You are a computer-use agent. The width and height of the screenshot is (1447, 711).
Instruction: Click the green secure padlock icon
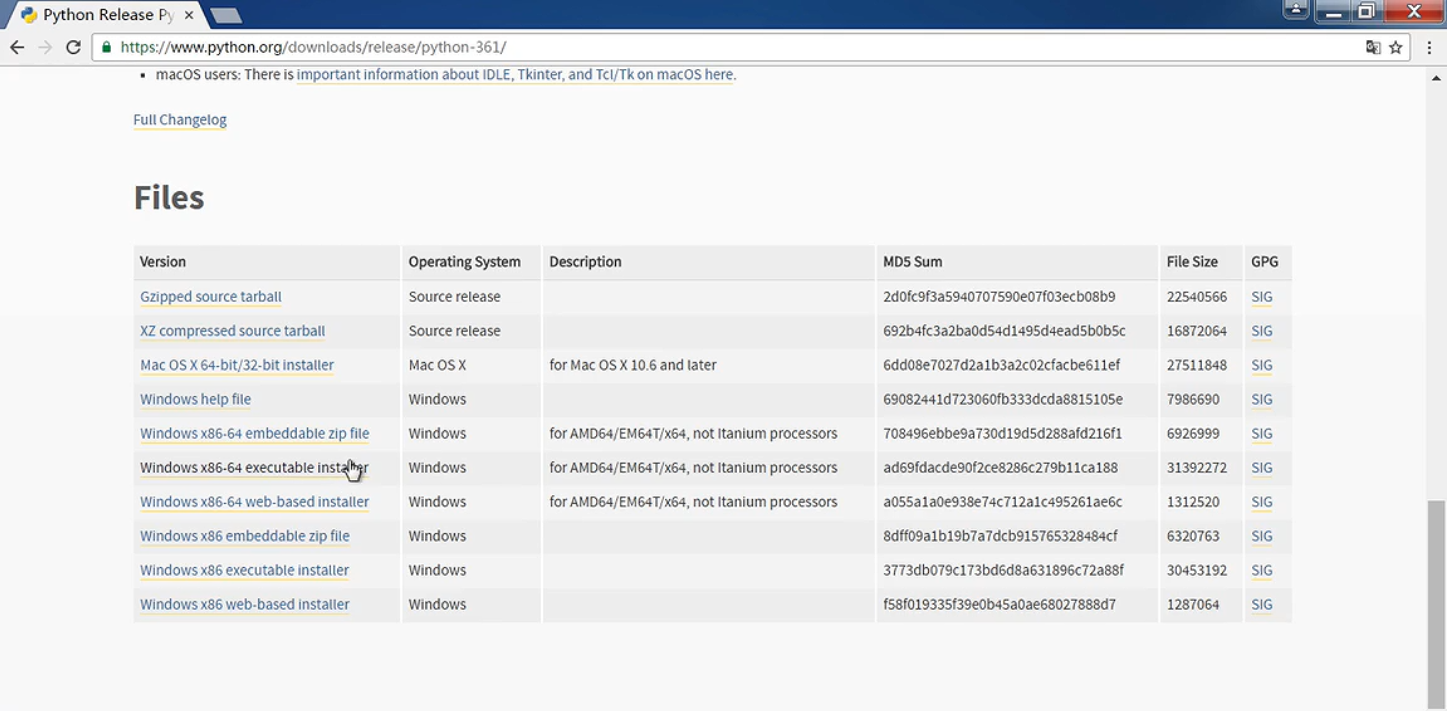coord(106,47)
